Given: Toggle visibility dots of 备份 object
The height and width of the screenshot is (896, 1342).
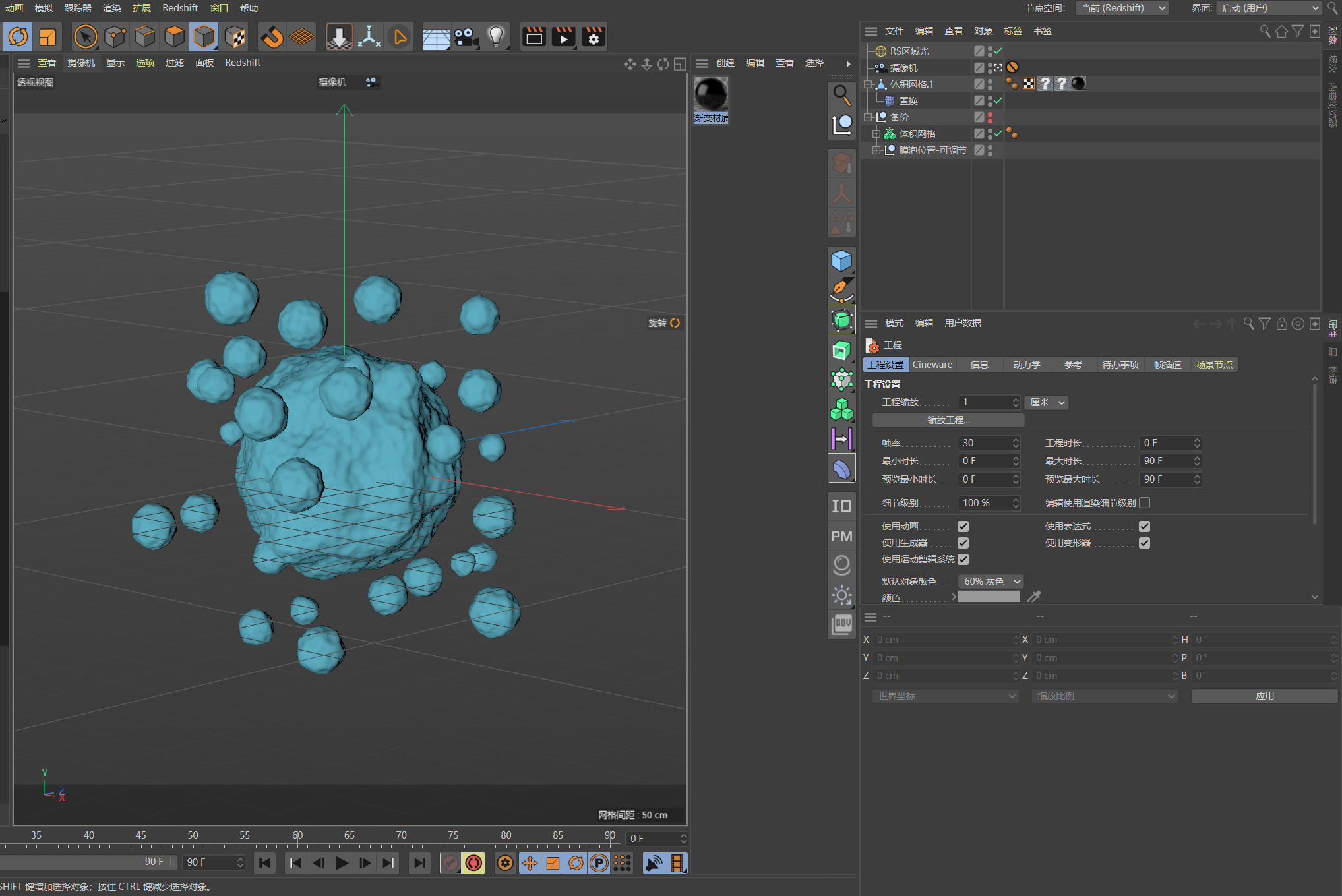Looking at the screenshot, I should pyautogui.click(x=990, y=117).
